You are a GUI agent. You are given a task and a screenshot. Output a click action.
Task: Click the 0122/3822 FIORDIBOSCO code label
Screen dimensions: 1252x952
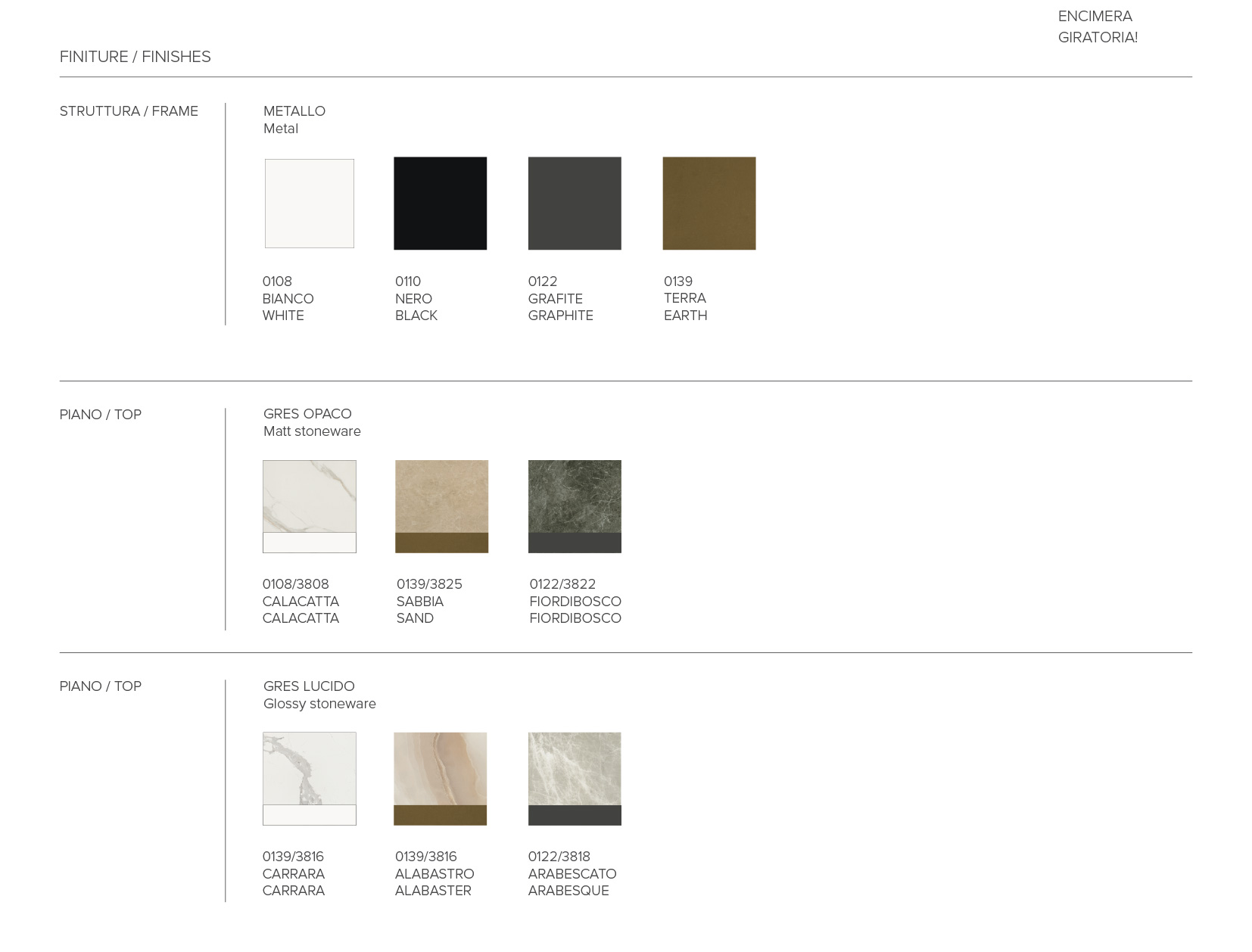click(x=575, y=601)
